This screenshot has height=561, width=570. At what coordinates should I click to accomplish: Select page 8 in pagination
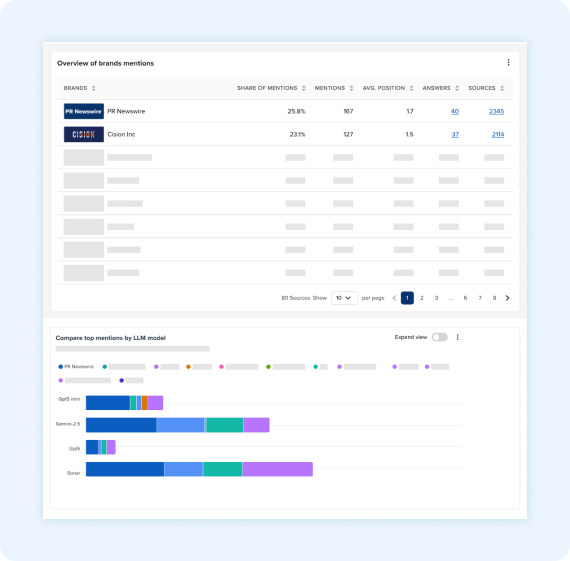494,298
